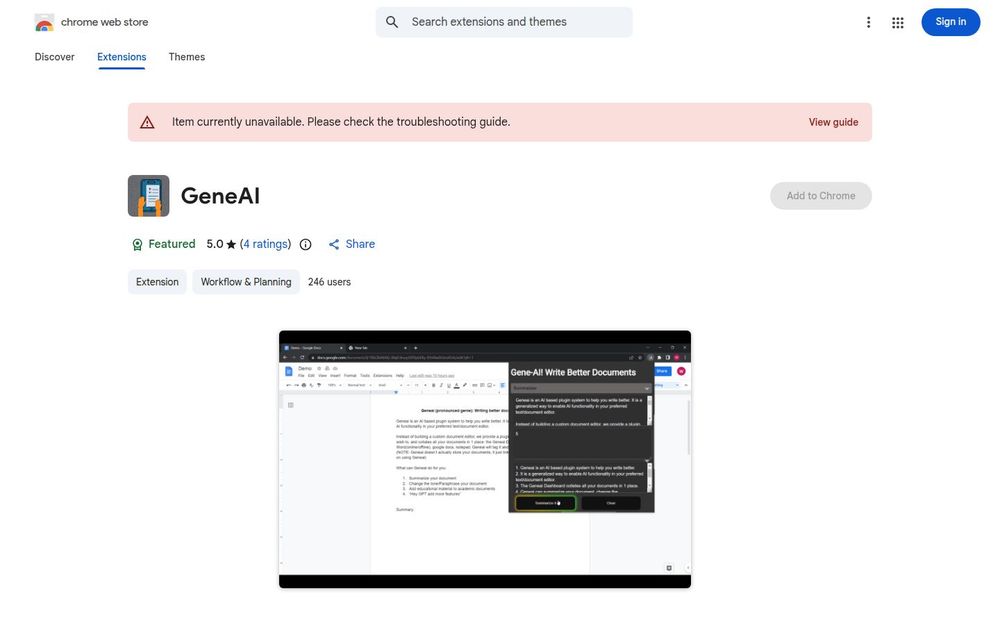Click the warning triangle icon in banner

147,122
